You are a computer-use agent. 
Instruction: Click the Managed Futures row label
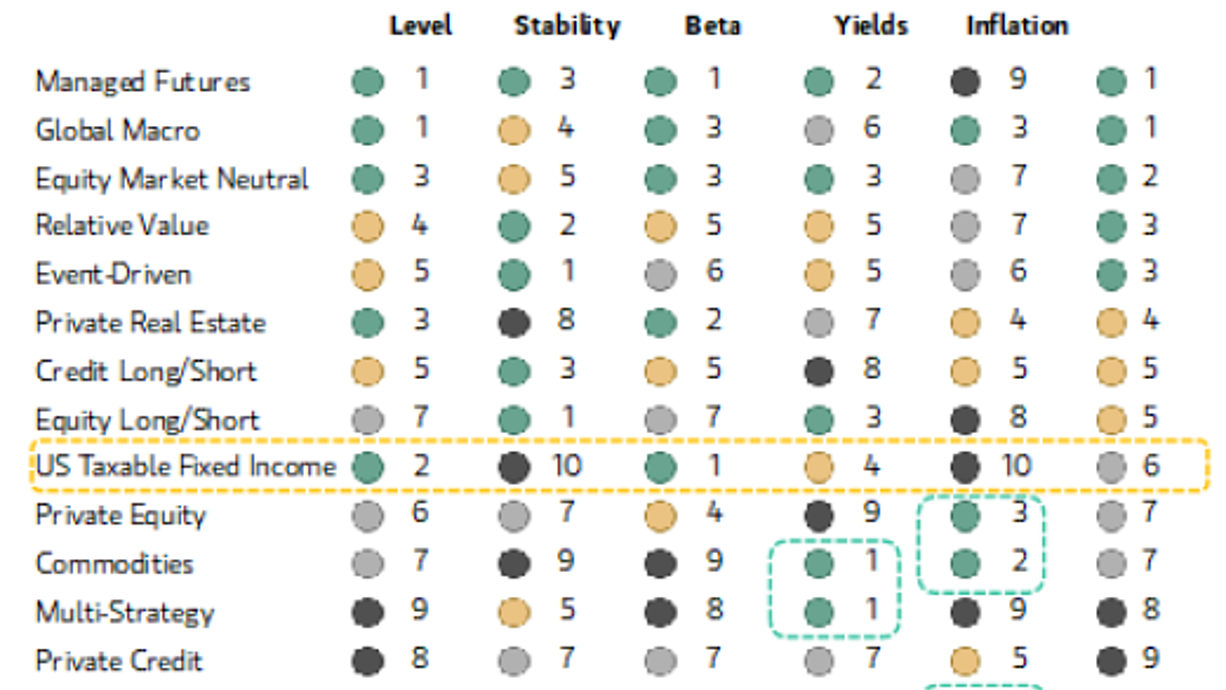[143, 81]
